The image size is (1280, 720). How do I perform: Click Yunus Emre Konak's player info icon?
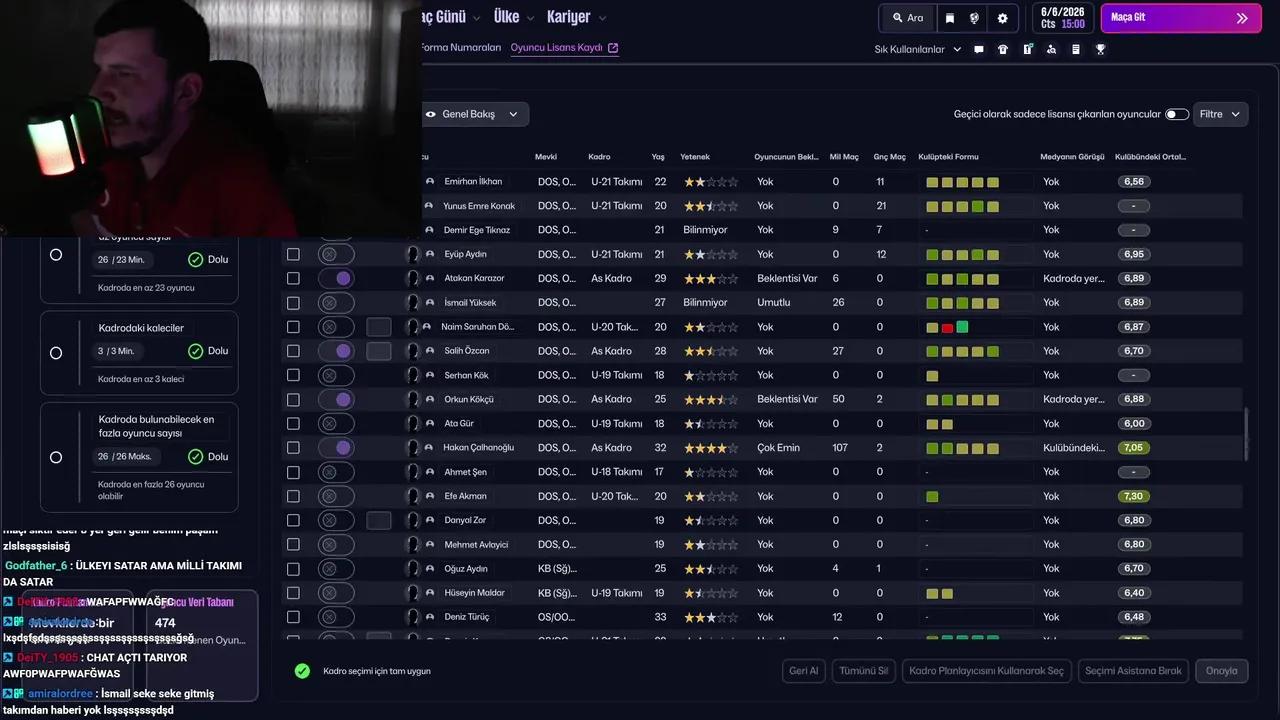click(x=430, y=206)
